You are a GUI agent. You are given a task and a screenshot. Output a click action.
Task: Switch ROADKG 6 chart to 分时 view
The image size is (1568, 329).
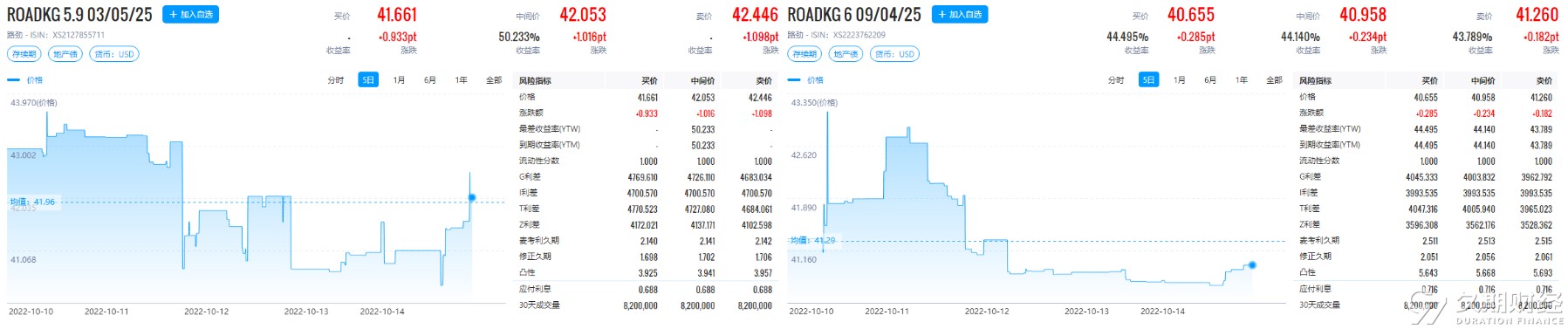pyautogui.click(x=1116, y=80)
